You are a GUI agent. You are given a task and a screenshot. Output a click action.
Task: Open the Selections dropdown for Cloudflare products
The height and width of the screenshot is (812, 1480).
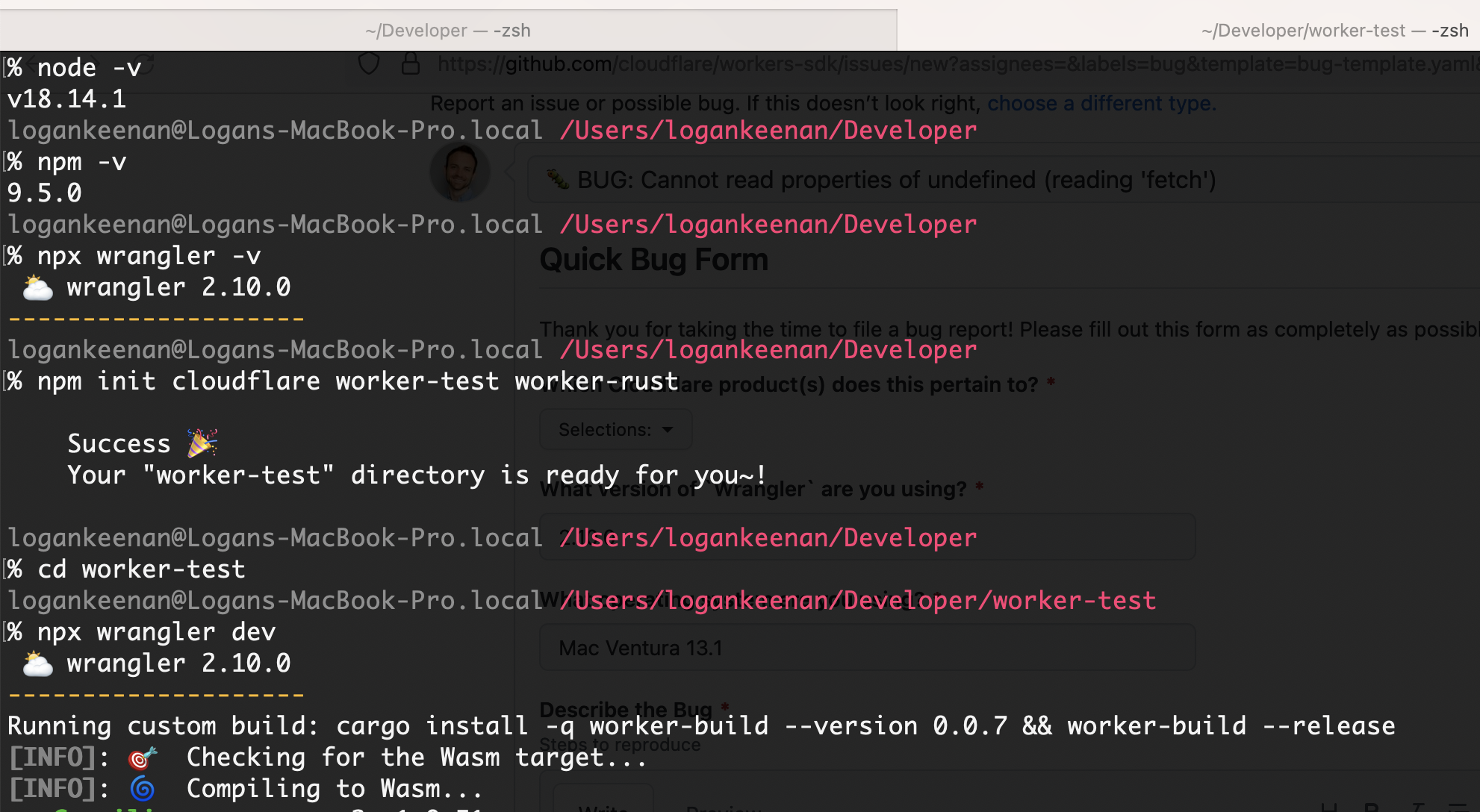(x=605, y=429)
